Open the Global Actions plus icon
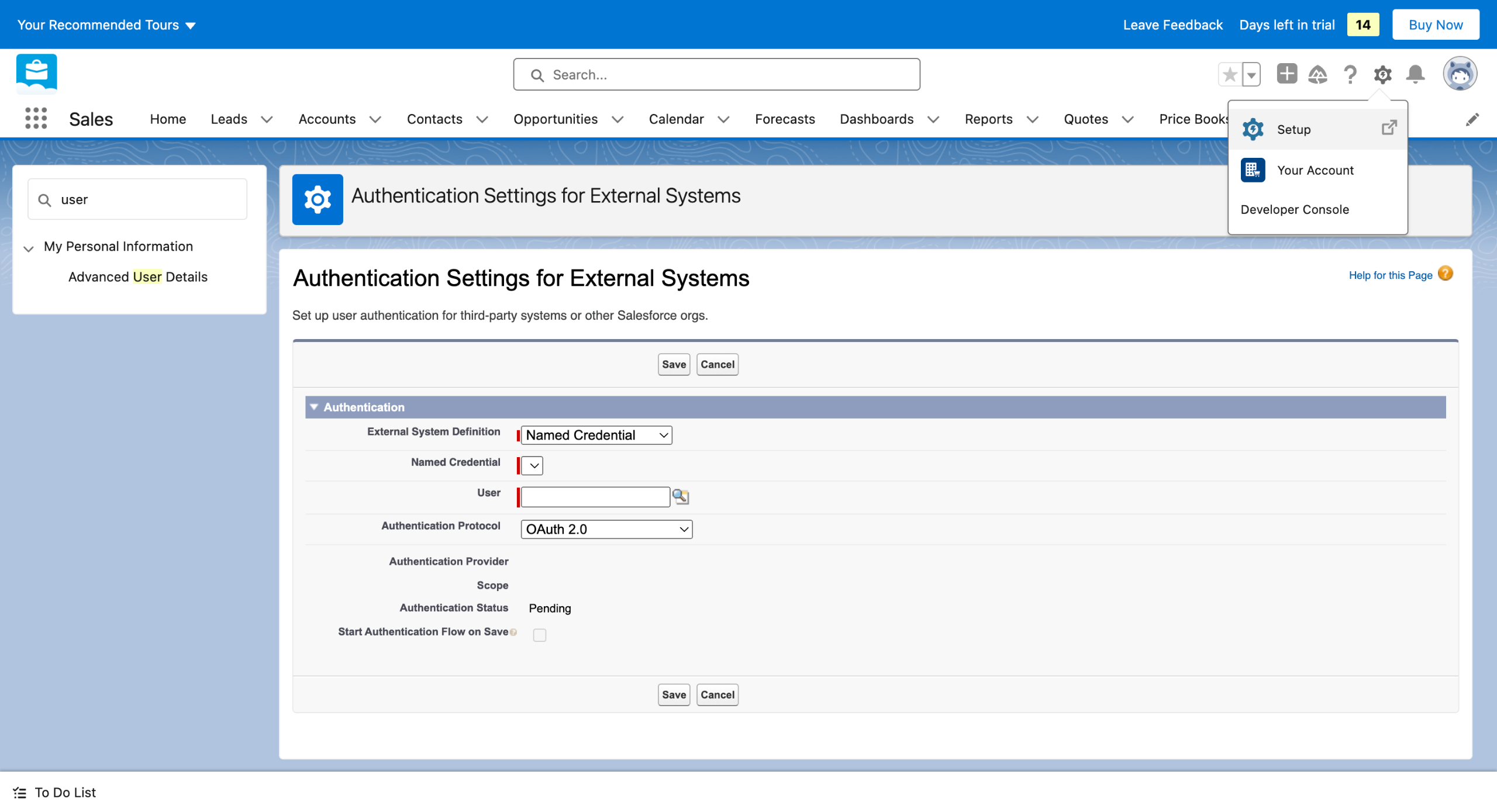The width and height of the screenshot is (1497, 812). pyautogui.click(x=1286, y=74)
